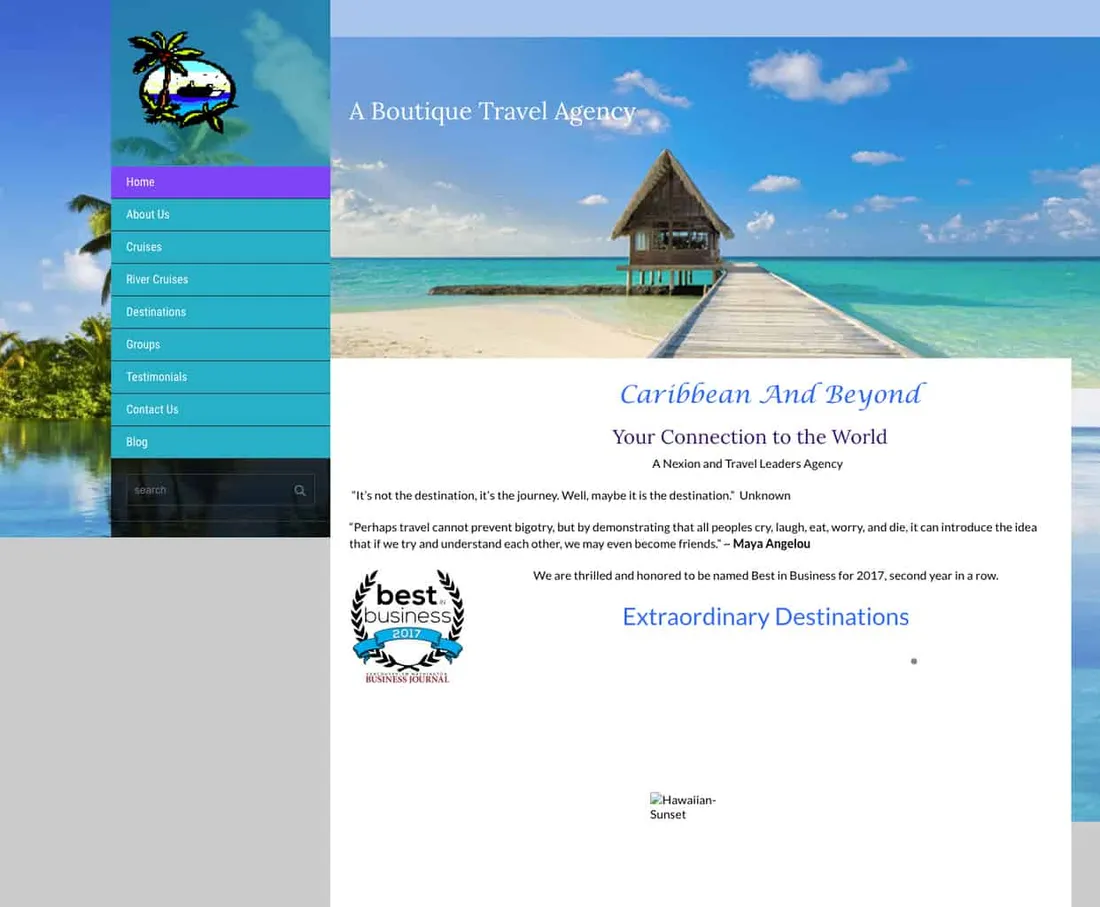The height and width of the screenshot is (907, 1100).
Task: Select River Cruises in the sidebar
Action: (220, 279)
